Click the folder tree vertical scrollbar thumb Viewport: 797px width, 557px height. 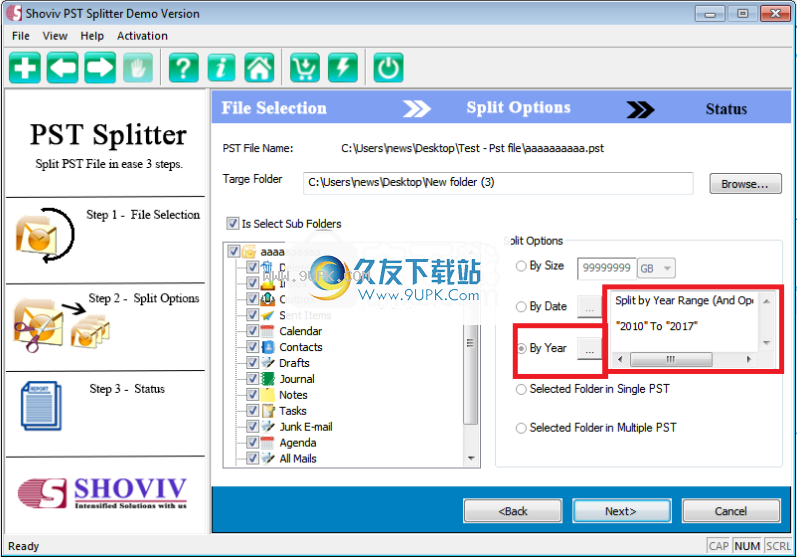[x=471, y=374]
